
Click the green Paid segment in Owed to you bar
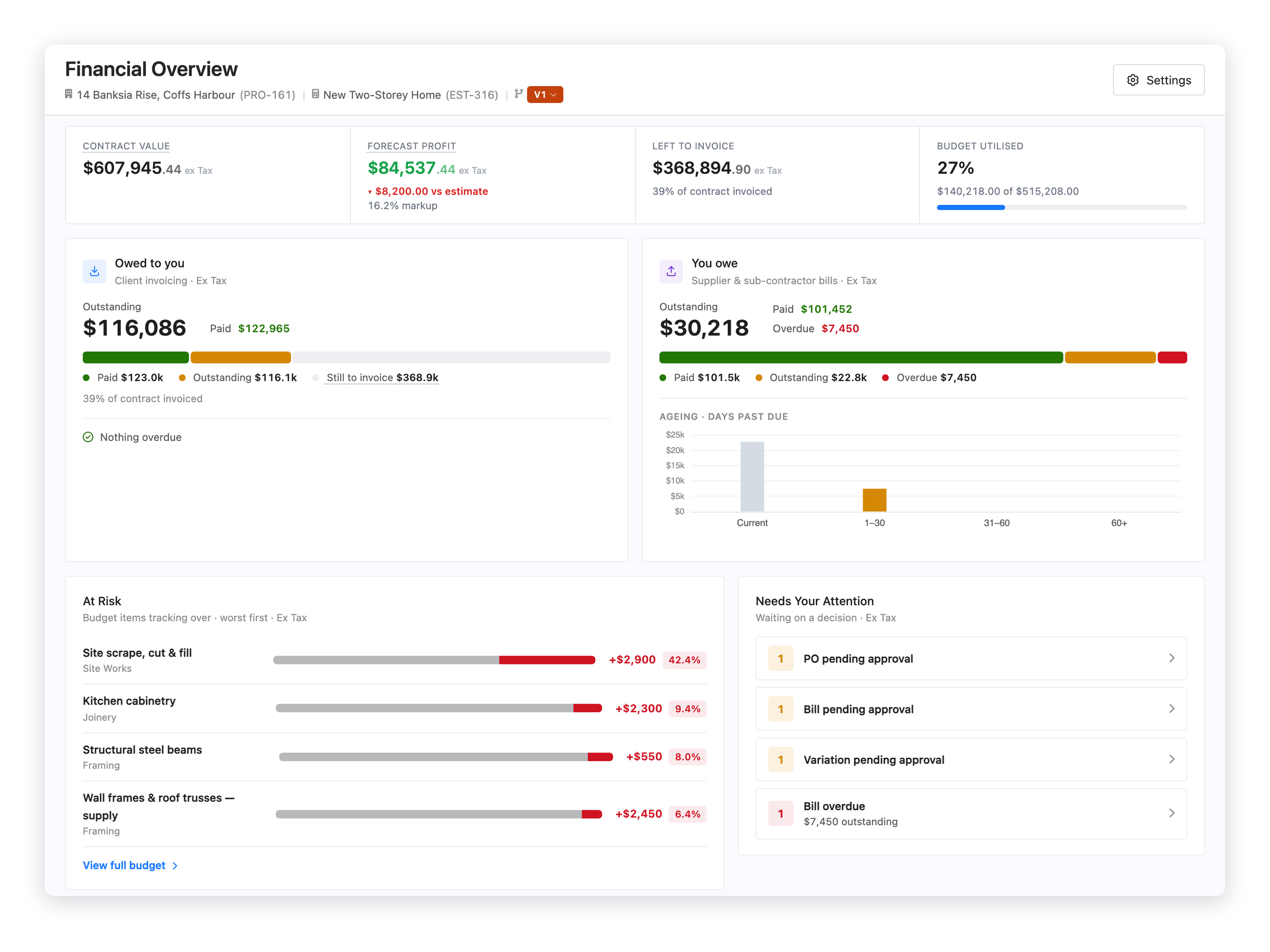pos(136,357)
